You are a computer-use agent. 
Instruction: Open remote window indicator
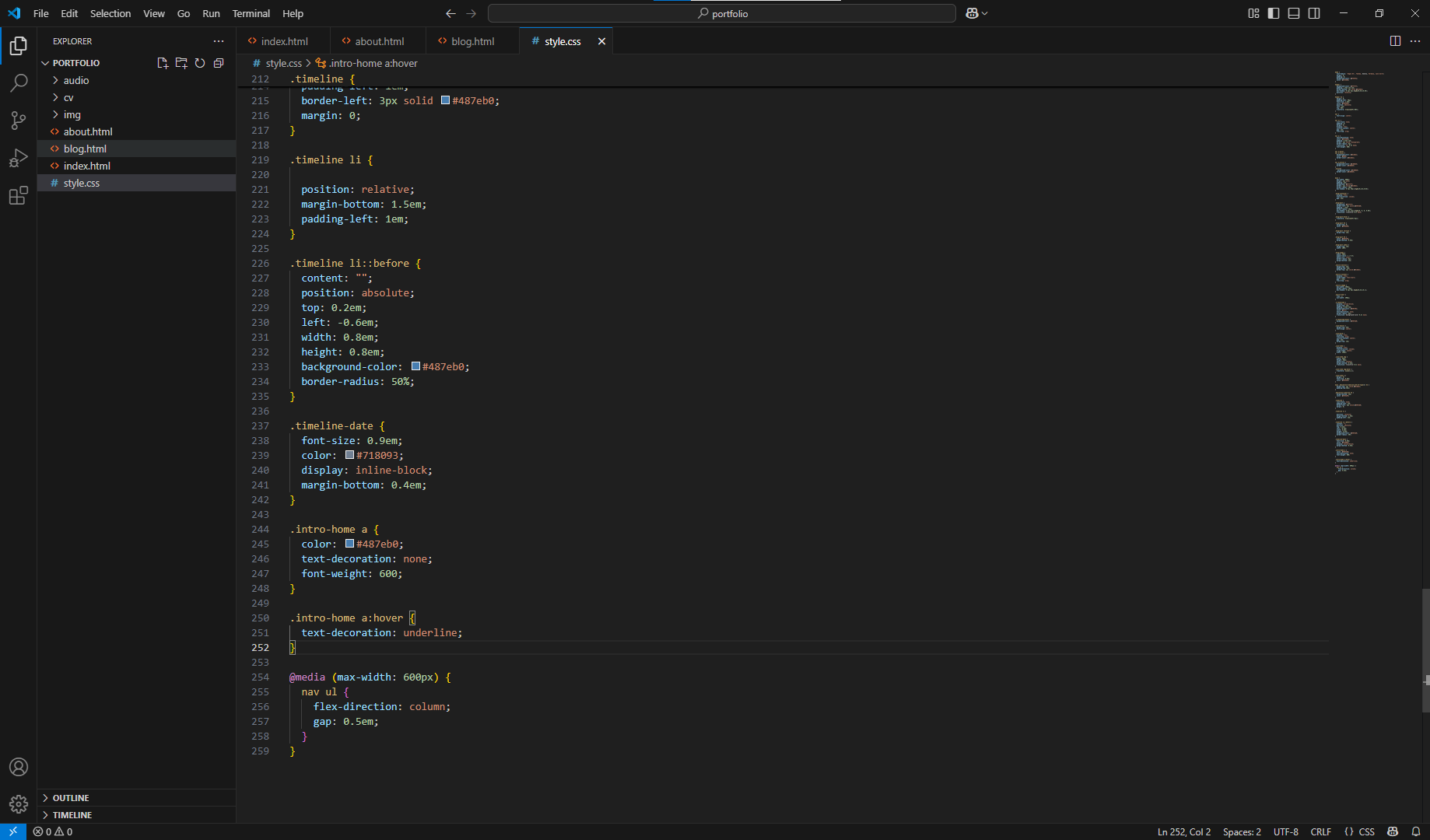tap(13, 831)
